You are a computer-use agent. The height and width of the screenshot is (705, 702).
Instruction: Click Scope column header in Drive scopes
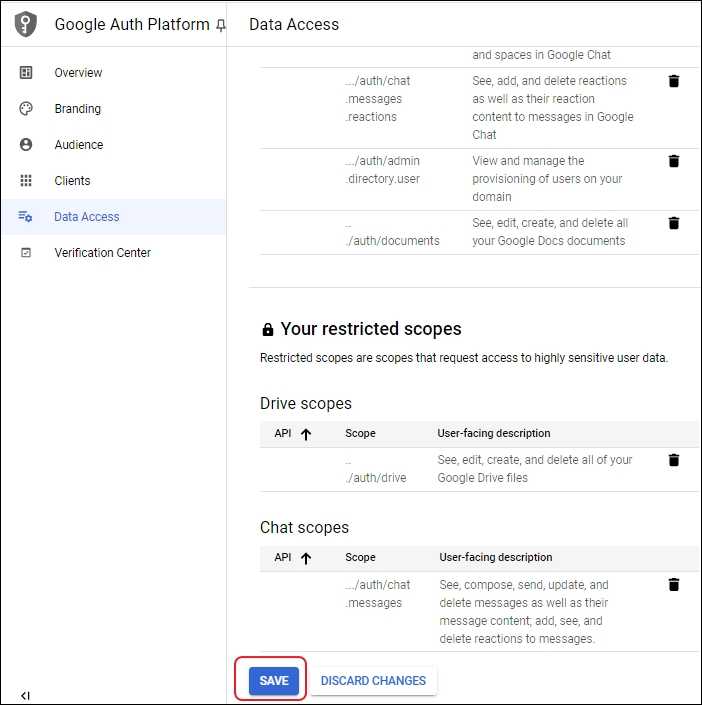360,433
